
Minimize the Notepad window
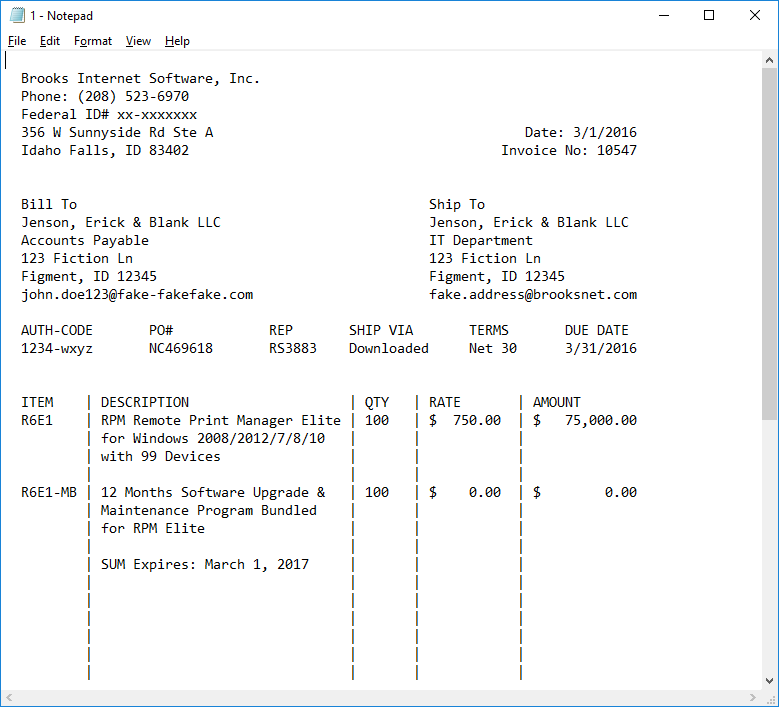coord(664,15)
